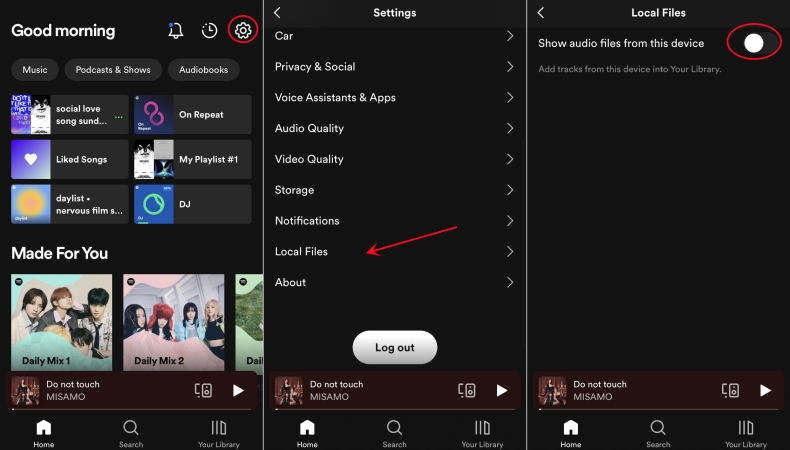This screenshot has height=450, width=790.
Task: Open recently played clock icon
Action: (x=209, y=30)
